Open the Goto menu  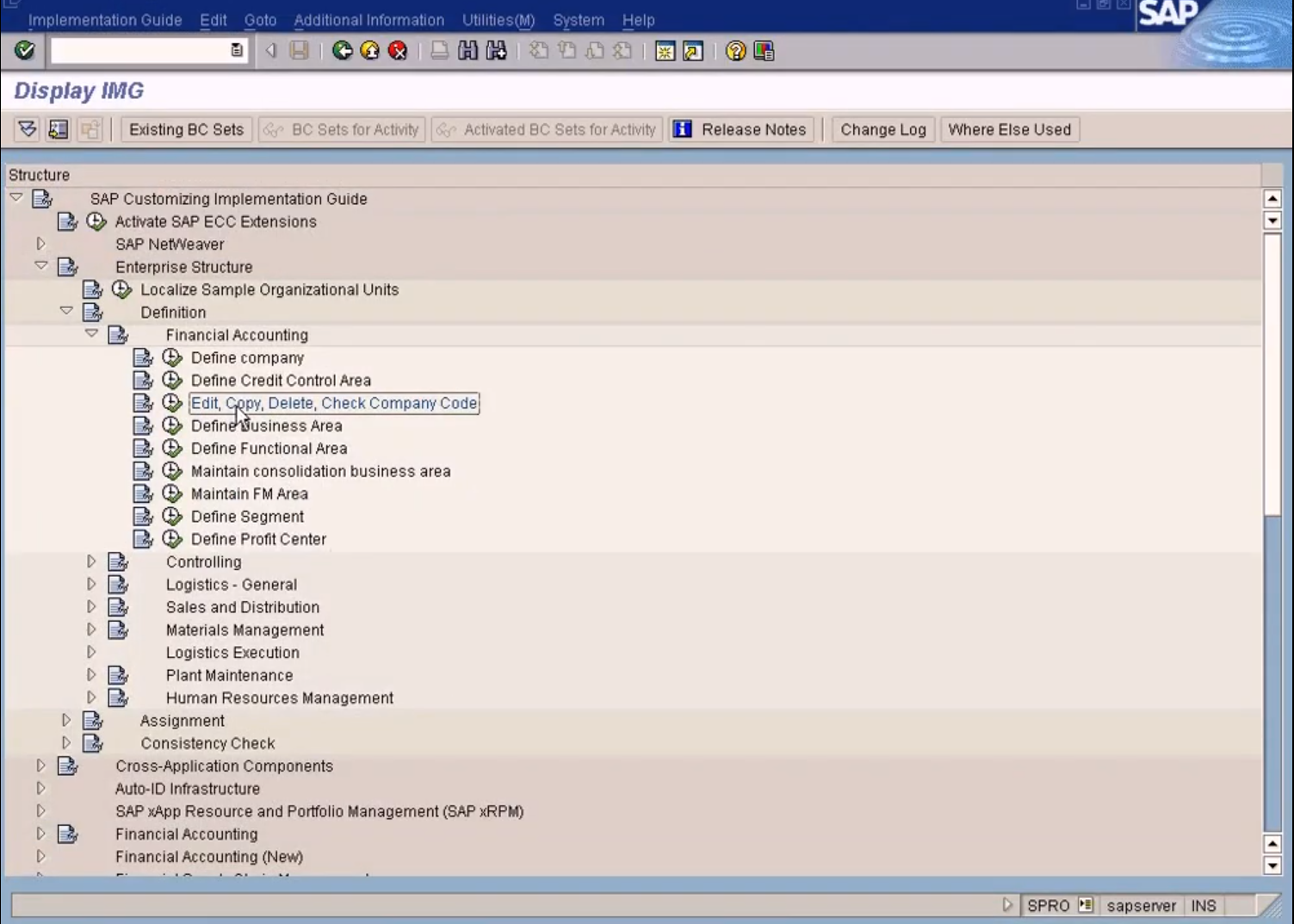[260, 20]
